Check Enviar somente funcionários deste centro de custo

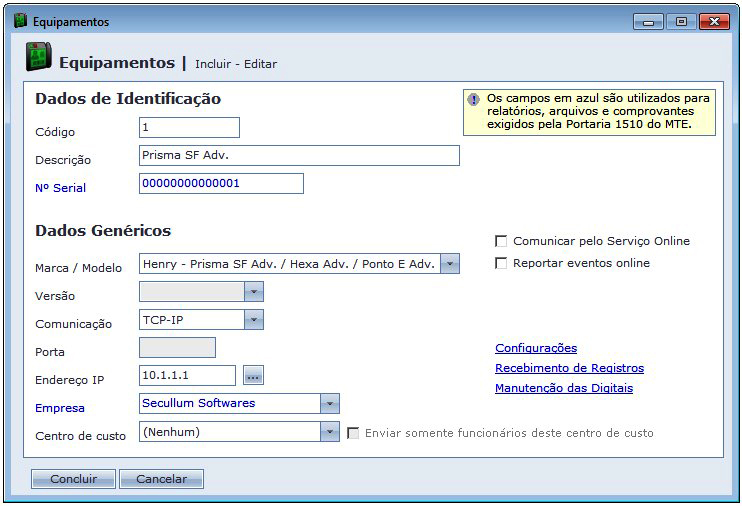click(x=353, y=433)
